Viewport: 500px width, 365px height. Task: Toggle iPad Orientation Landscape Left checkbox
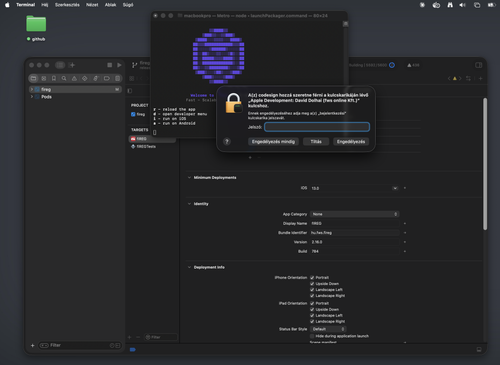312,315
